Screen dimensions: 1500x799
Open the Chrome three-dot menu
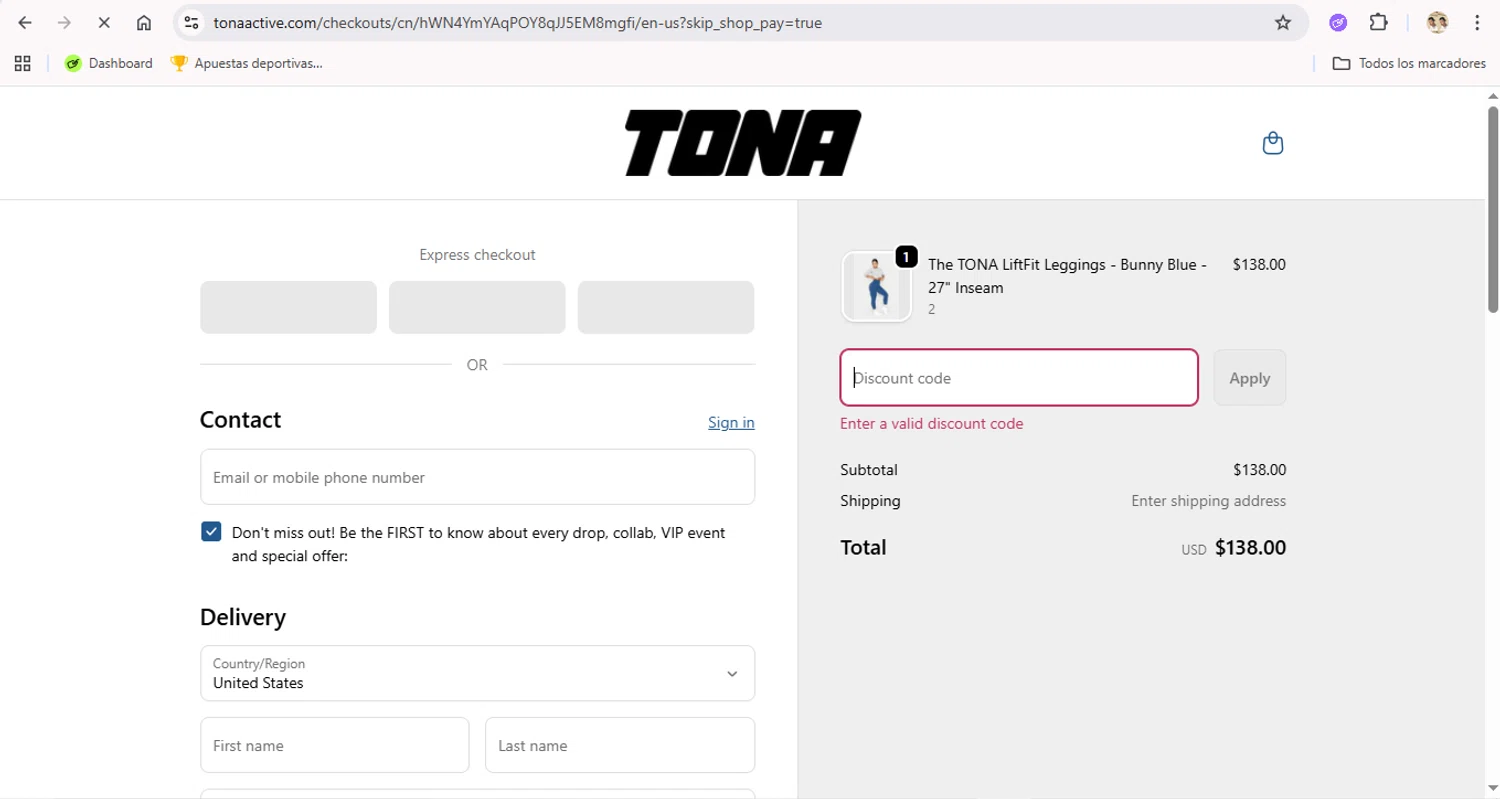click(1477, 23)
